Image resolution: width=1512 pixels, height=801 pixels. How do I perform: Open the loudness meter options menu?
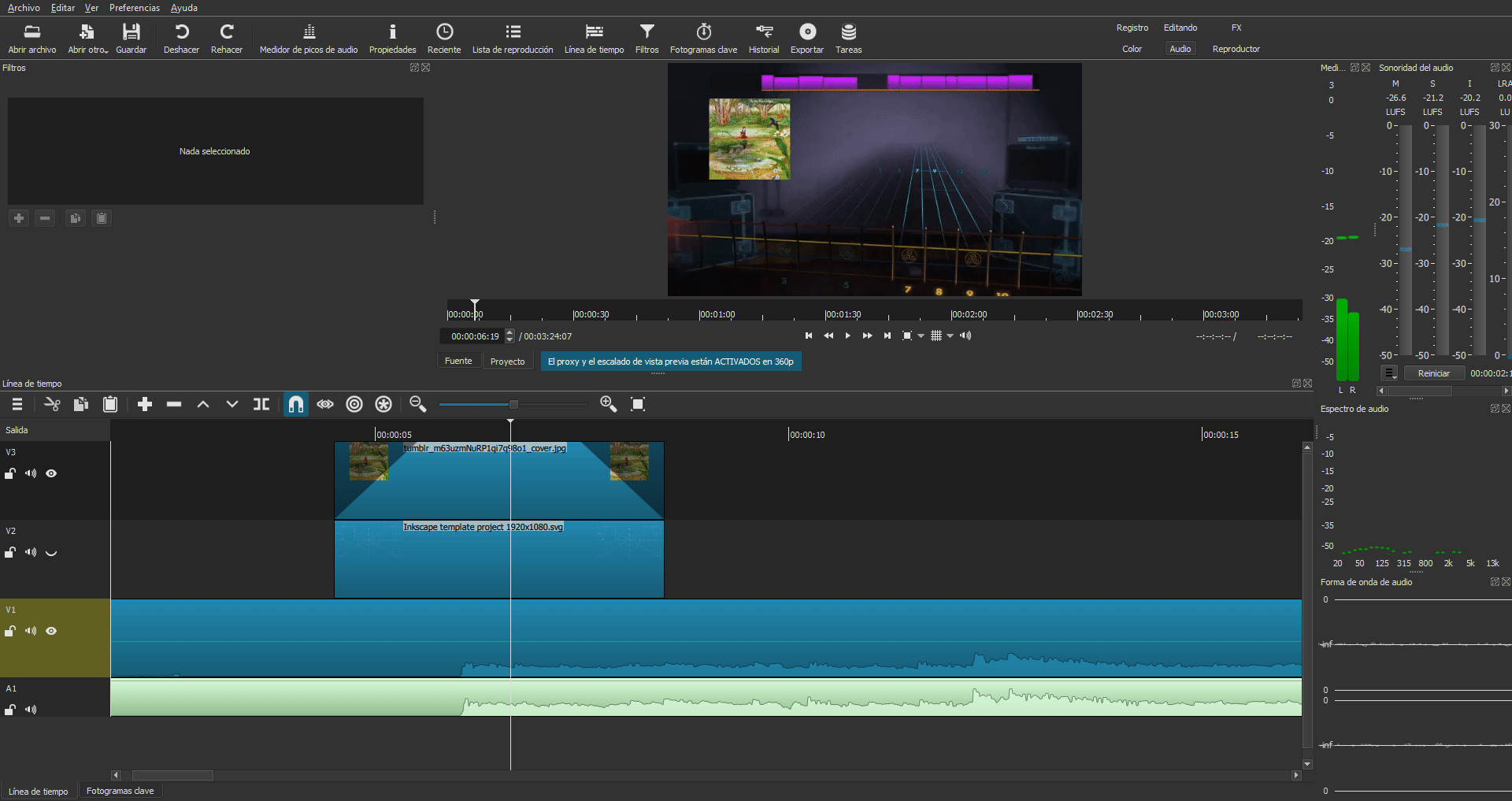pos(1389,373)
